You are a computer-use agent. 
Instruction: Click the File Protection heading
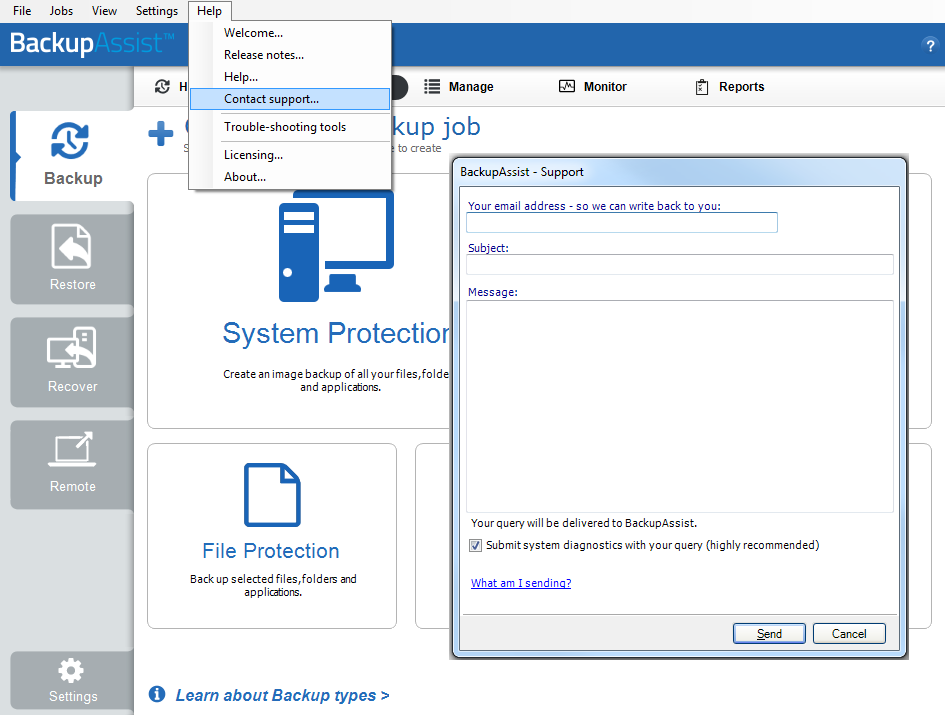(271, 551)
